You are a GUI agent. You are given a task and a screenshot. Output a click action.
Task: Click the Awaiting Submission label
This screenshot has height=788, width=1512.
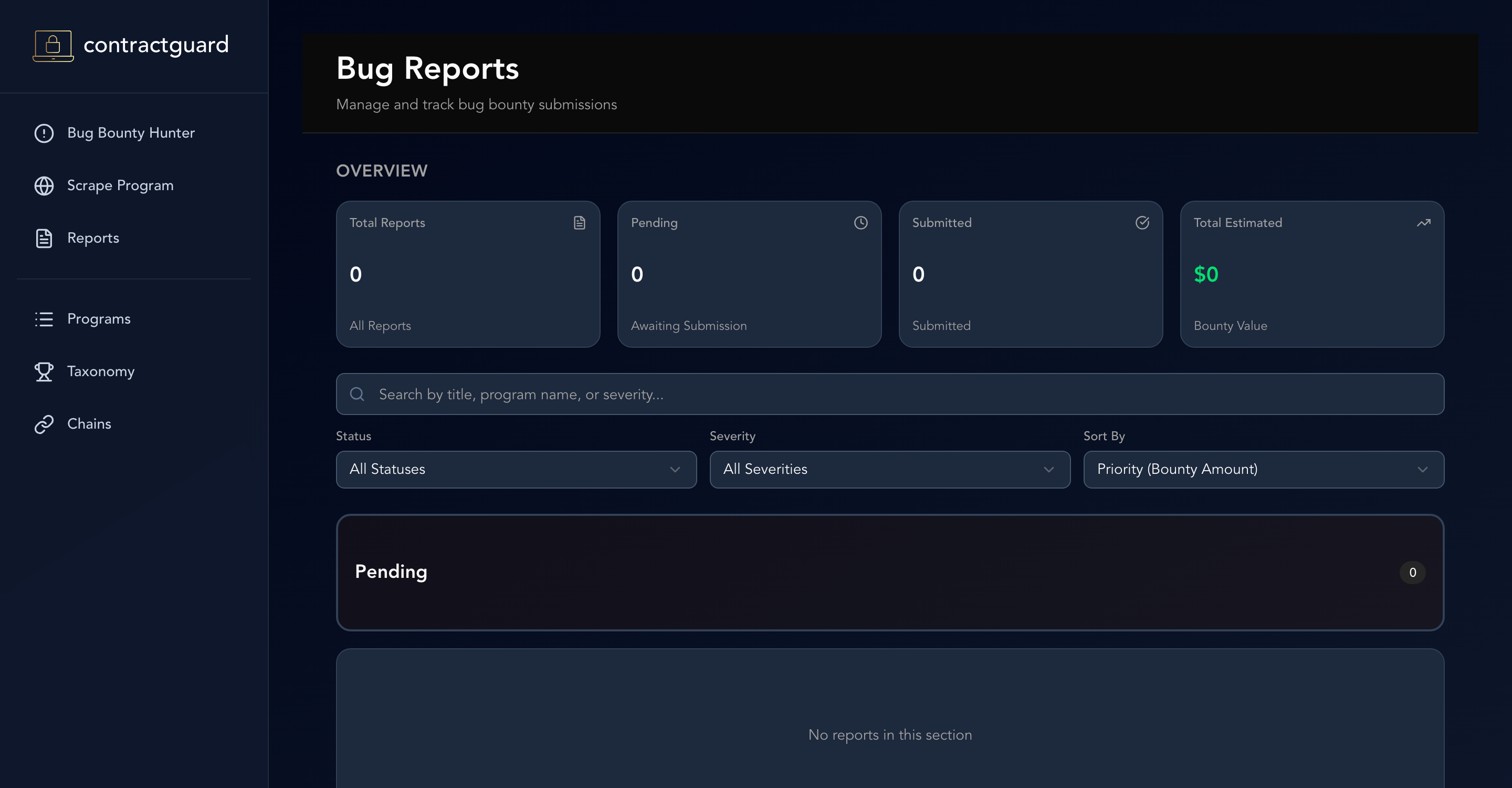[688, 326]
